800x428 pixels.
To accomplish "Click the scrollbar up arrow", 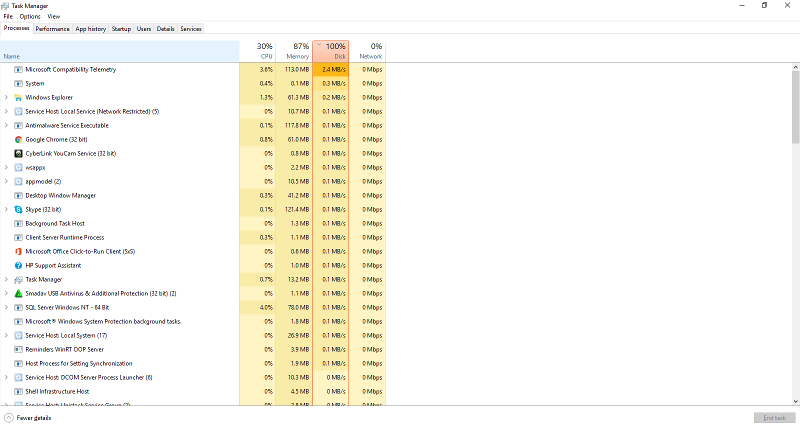I will (795, 67).
